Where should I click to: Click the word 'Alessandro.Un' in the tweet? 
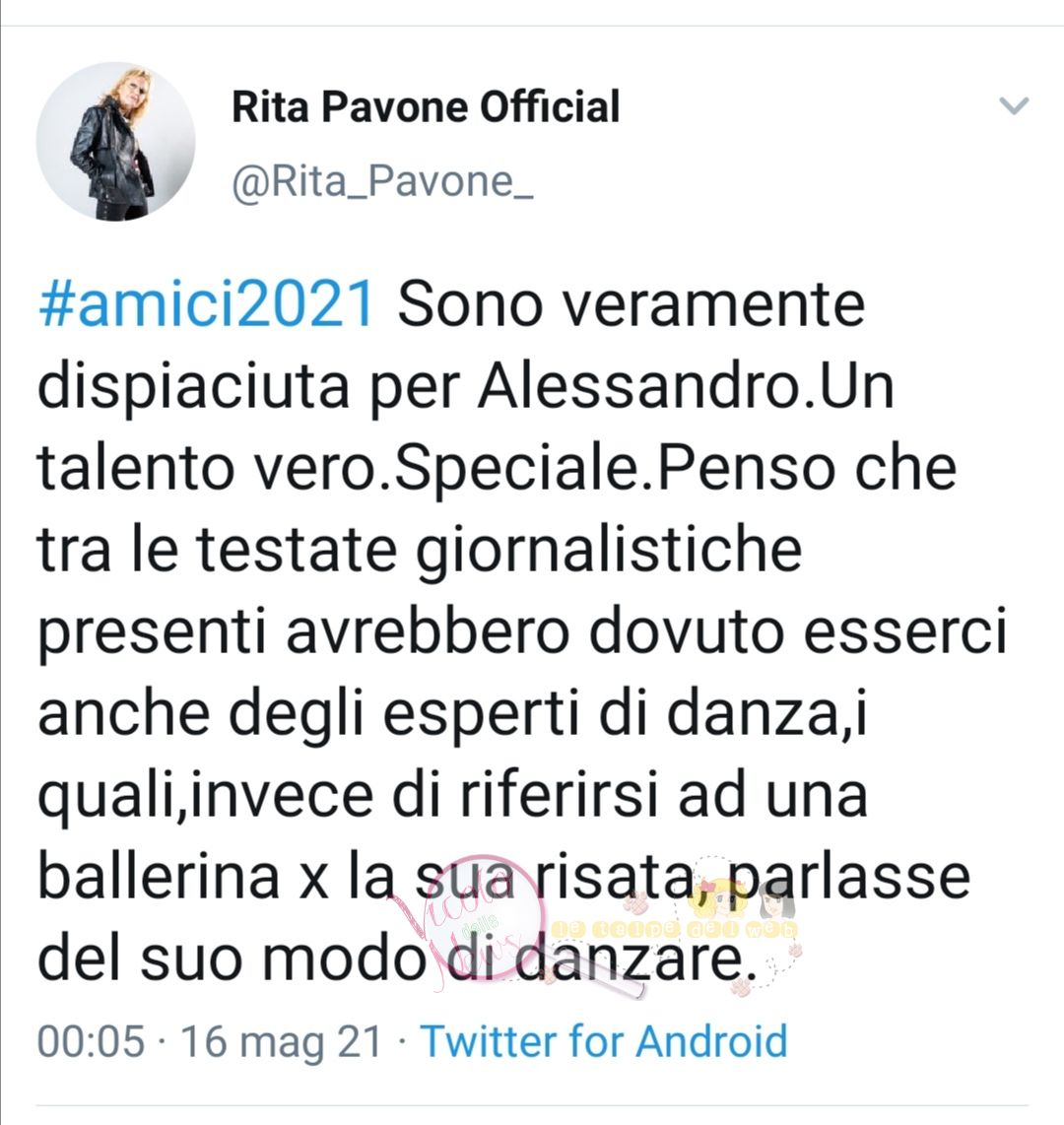click(x=686, y=387)
